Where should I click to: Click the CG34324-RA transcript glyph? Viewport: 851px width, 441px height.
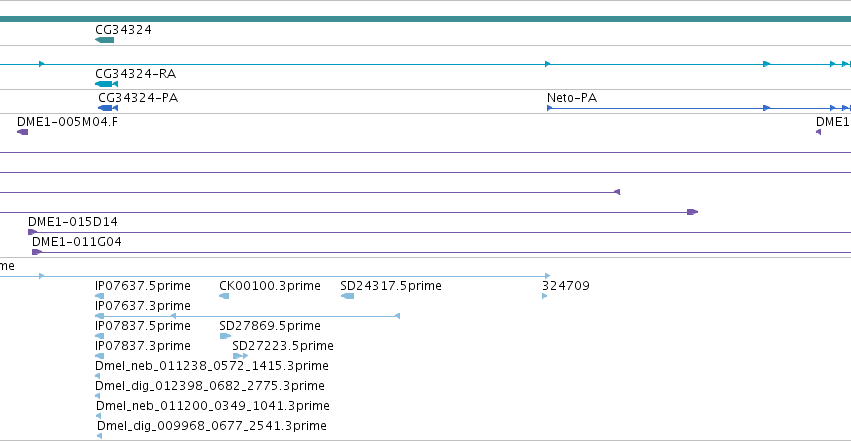pyautogui.click(x=106, y=84)
